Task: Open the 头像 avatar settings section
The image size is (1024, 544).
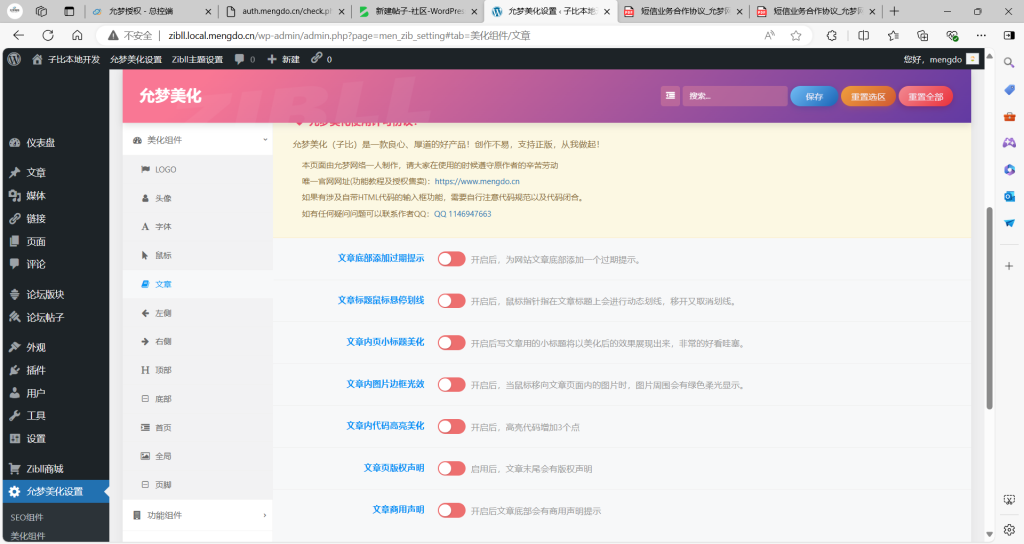Action: click(163, 198)
